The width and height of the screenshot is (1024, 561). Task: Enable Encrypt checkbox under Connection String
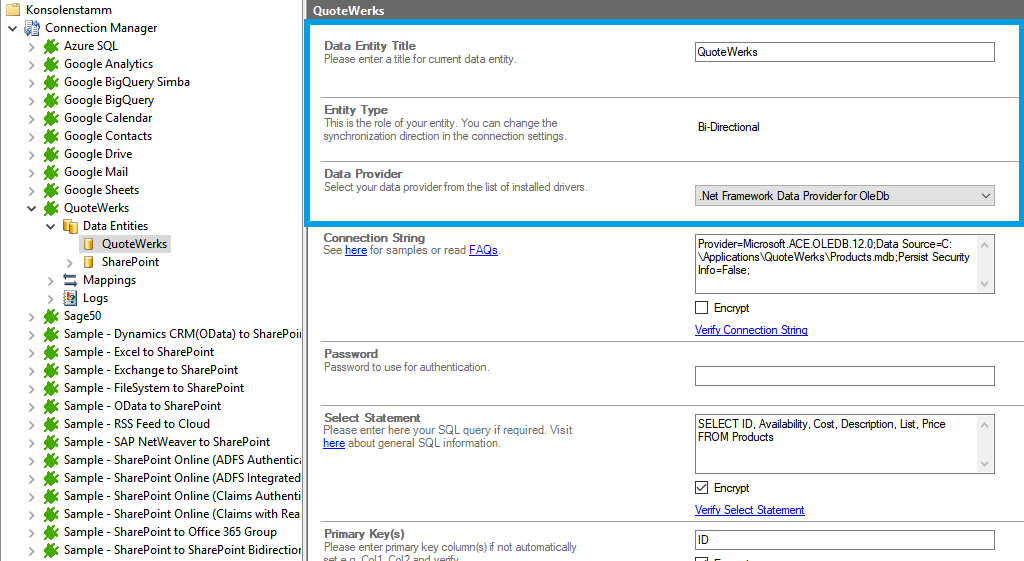[x=702, y=308]
